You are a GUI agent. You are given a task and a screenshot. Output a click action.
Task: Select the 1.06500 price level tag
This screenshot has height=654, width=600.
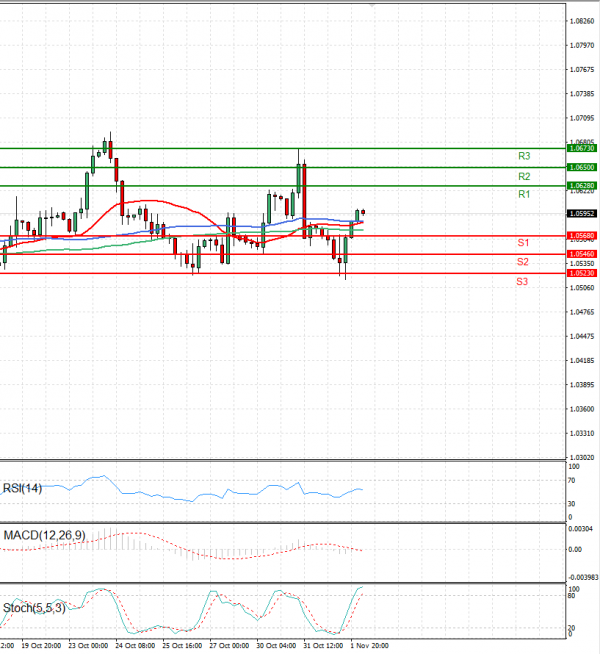coord(582,167)
